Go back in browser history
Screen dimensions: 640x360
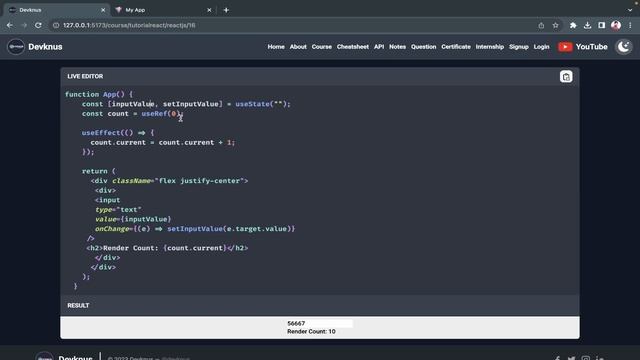10,25
